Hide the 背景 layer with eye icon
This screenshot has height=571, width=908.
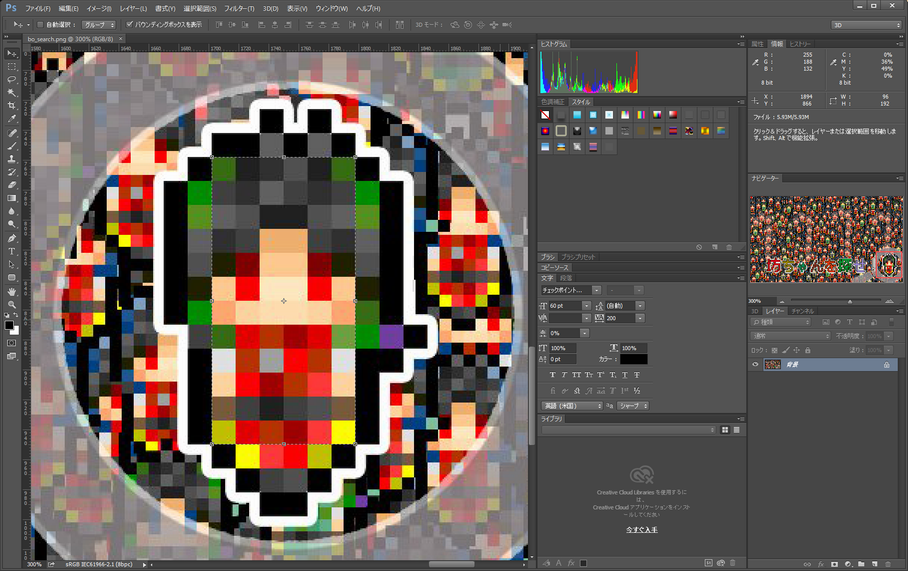coord(755,364)
